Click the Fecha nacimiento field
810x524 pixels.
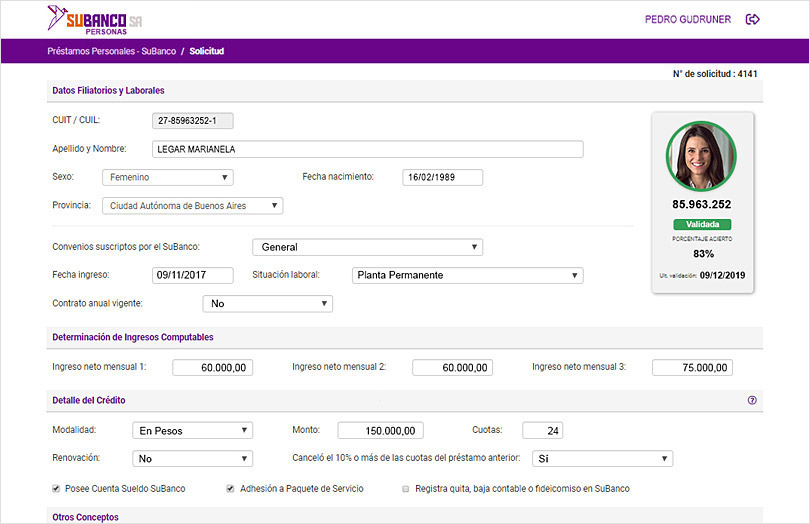click(x=443, y=177)
